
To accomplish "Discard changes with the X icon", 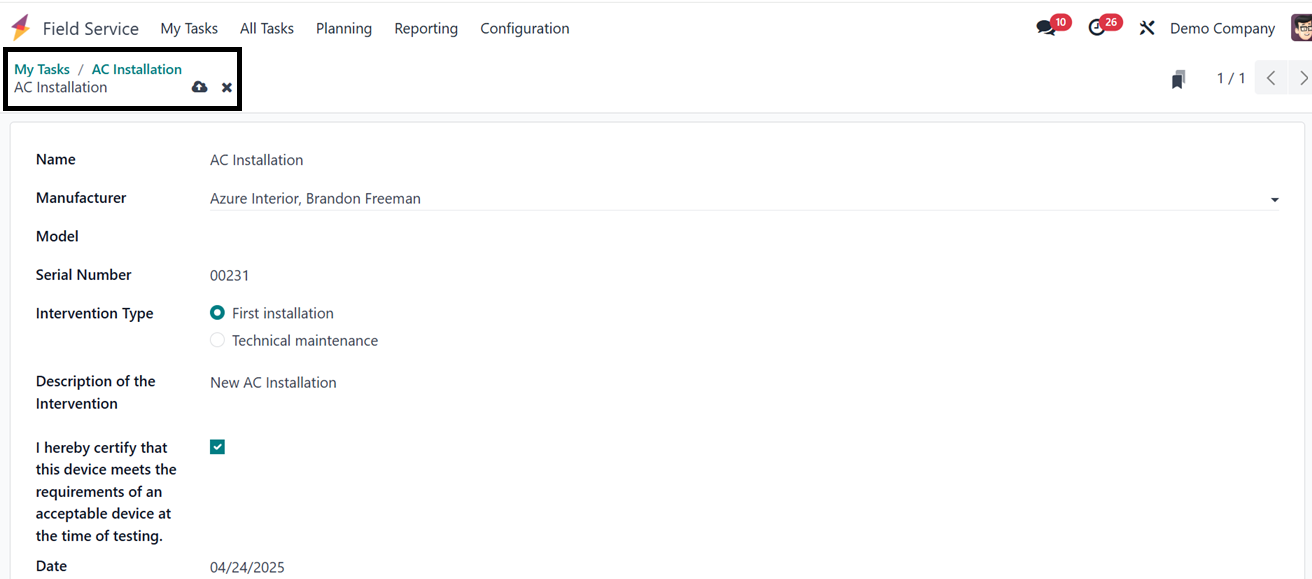I will point(227,88).
